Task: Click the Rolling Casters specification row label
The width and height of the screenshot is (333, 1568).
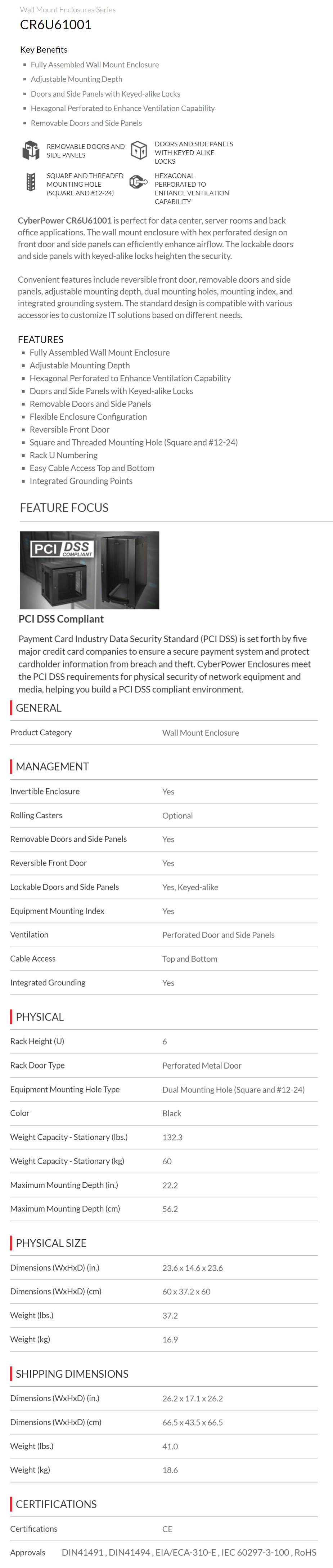Action: 36,815
